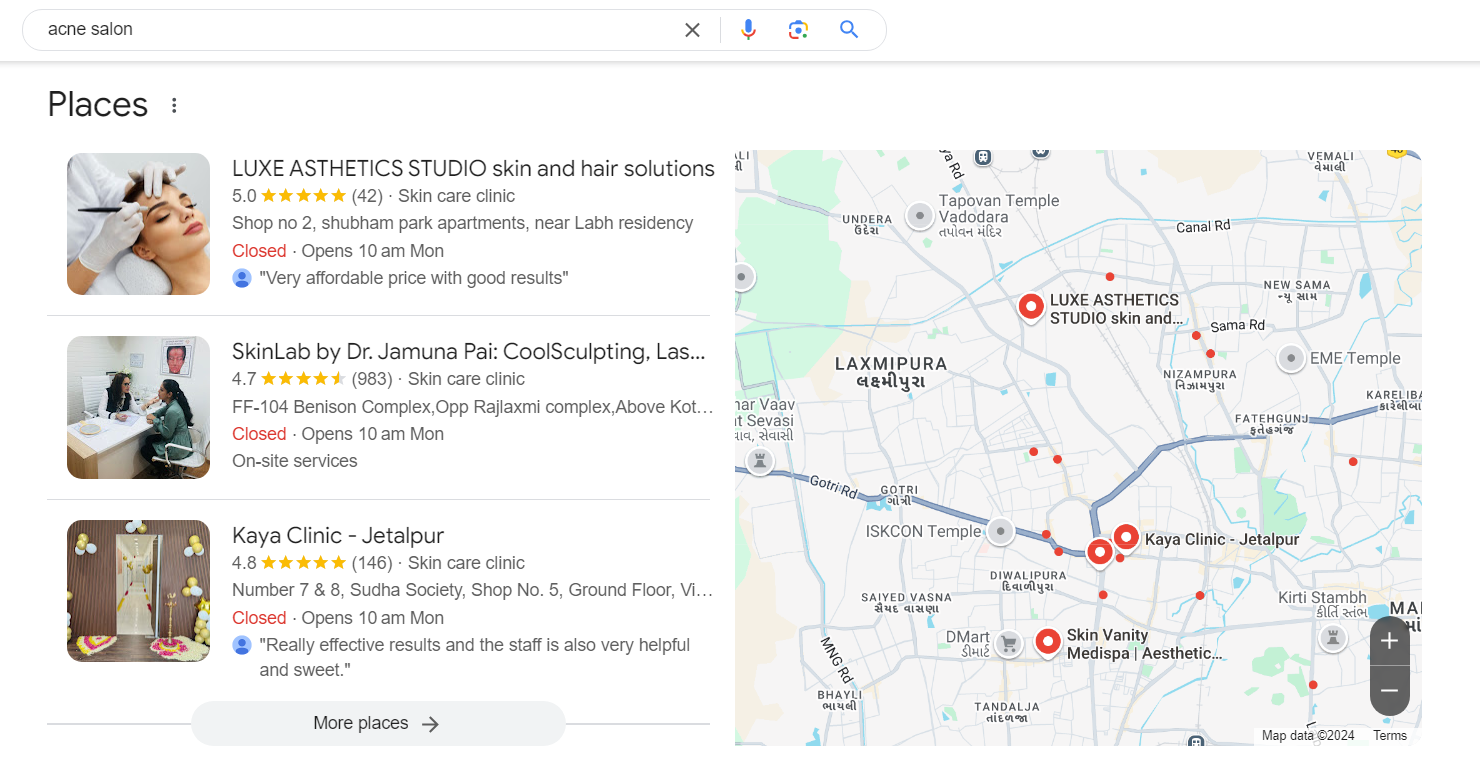Screen dimensions: 1480x765
Task: Click the LAXMIPURA area label on map
Action: click(x=891, y=372)
